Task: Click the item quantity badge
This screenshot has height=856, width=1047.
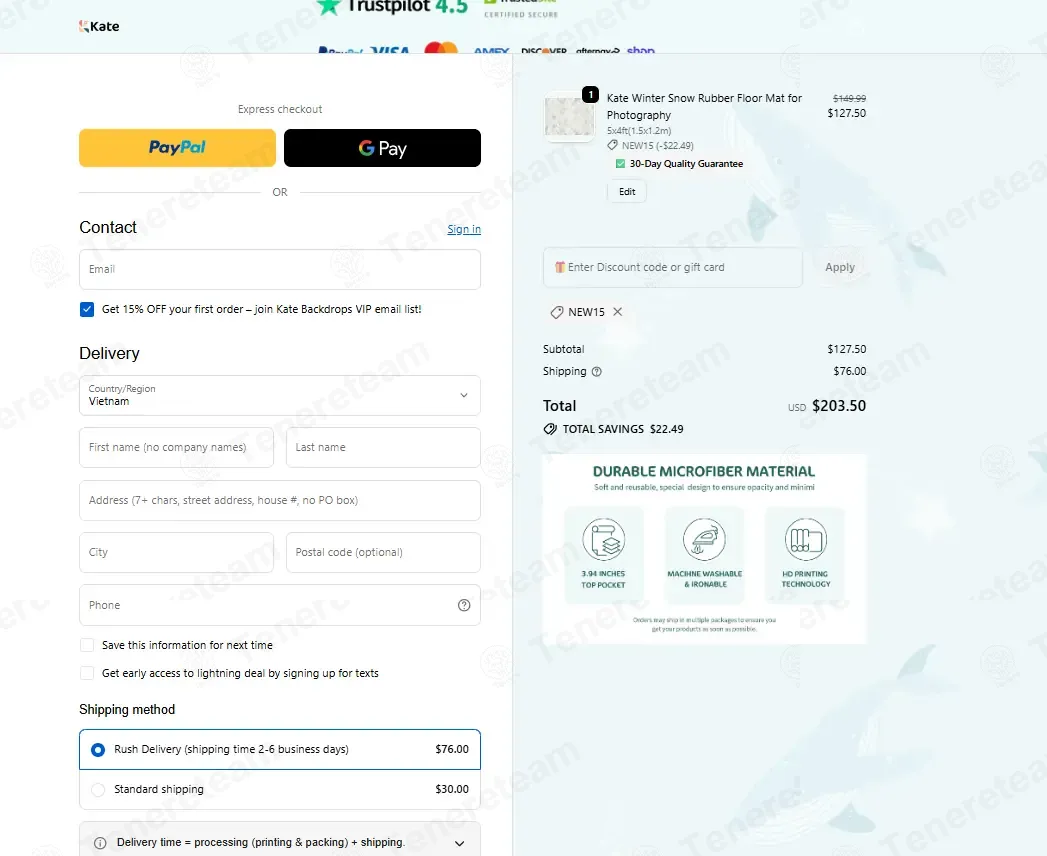Action: click(590, 94)
